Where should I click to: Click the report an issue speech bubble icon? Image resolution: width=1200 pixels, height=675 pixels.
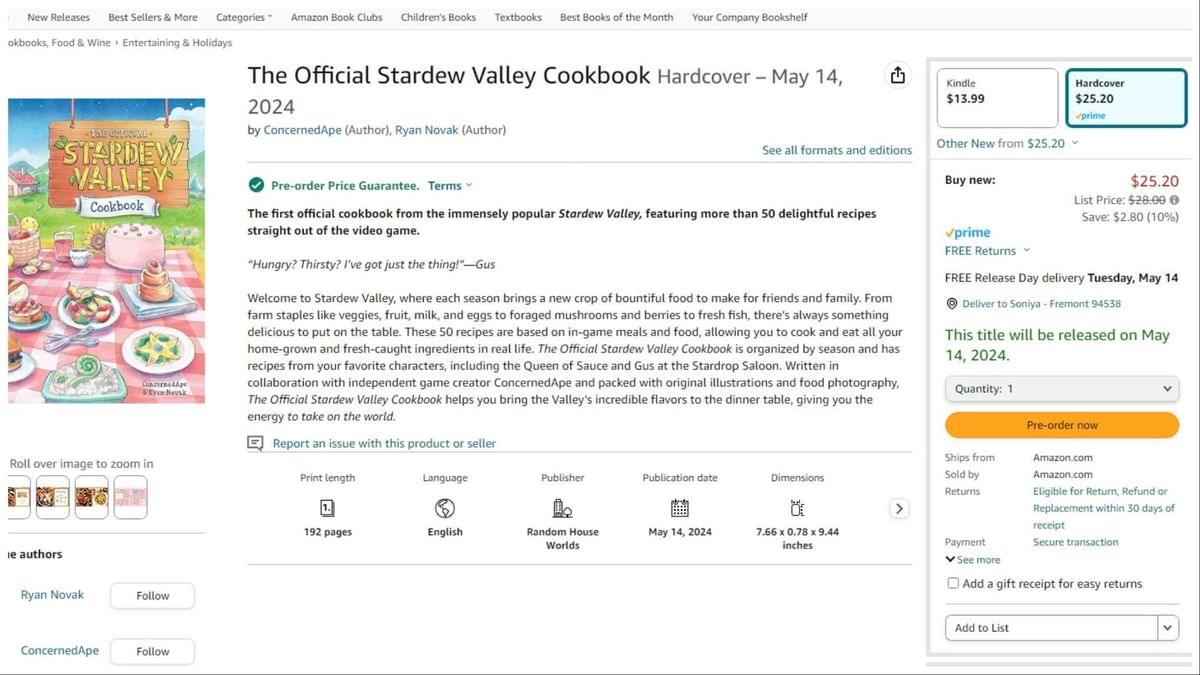click(254, 442)
